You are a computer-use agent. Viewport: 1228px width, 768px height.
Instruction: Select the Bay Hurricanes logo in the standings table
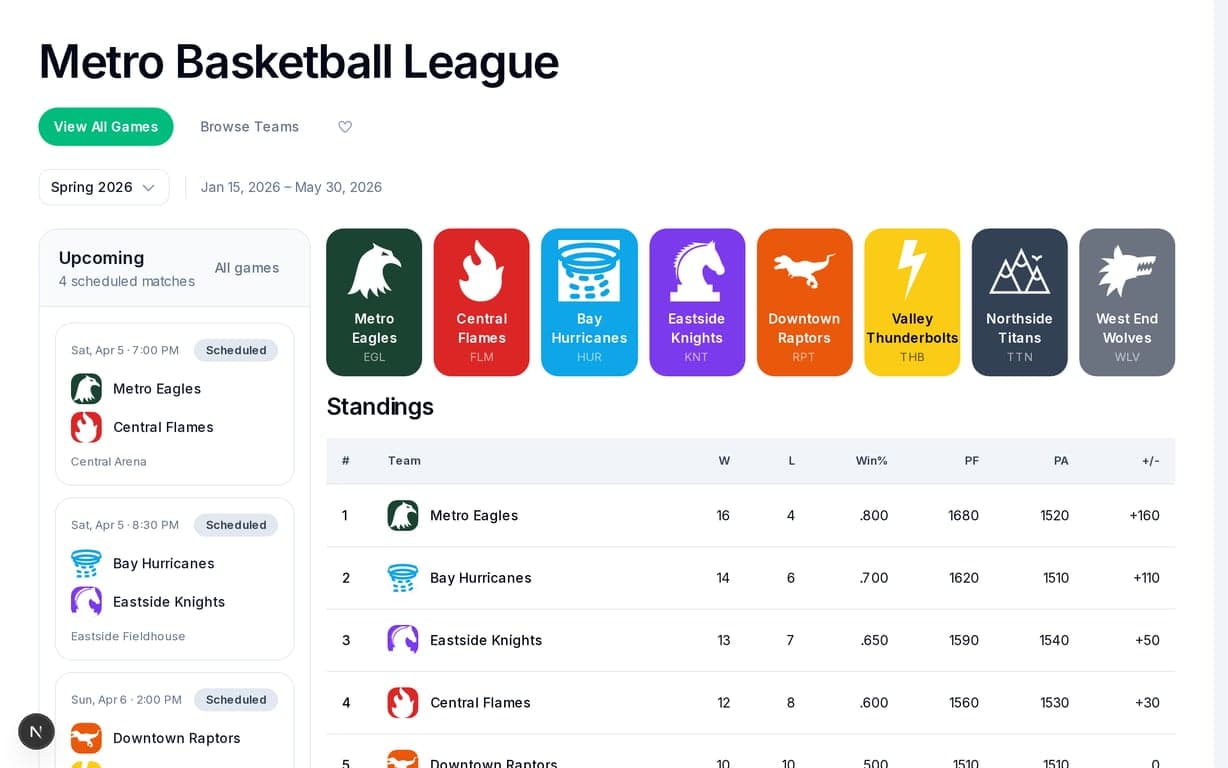tap(402, 578)
